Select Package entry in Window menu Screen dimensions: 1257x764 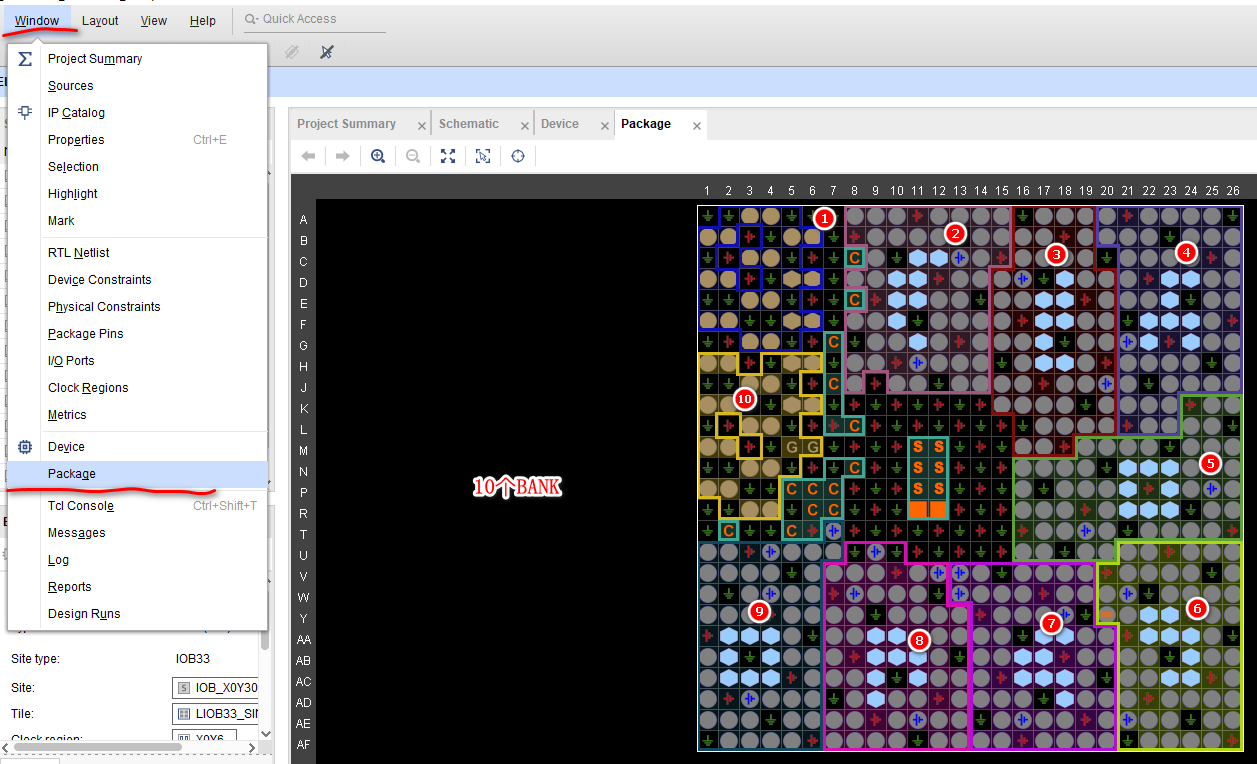[137, 474]
